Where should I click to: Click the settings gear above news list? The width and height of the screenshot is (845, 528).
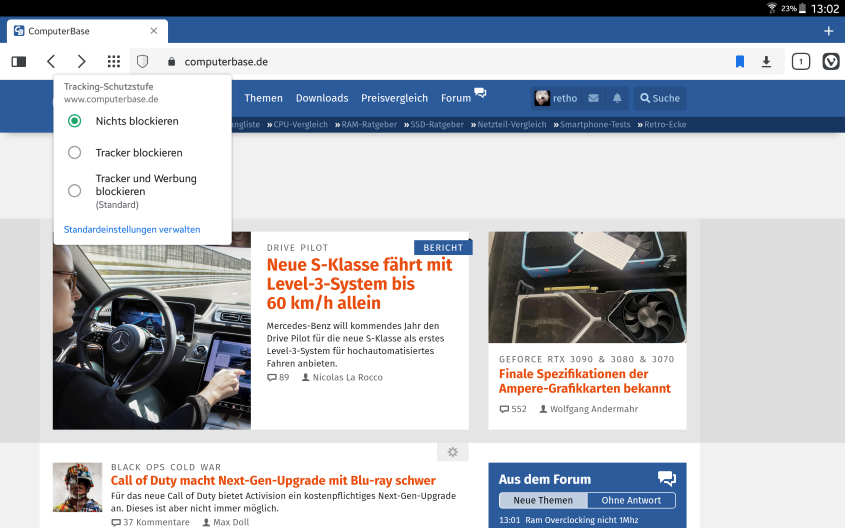coord(453,452)
